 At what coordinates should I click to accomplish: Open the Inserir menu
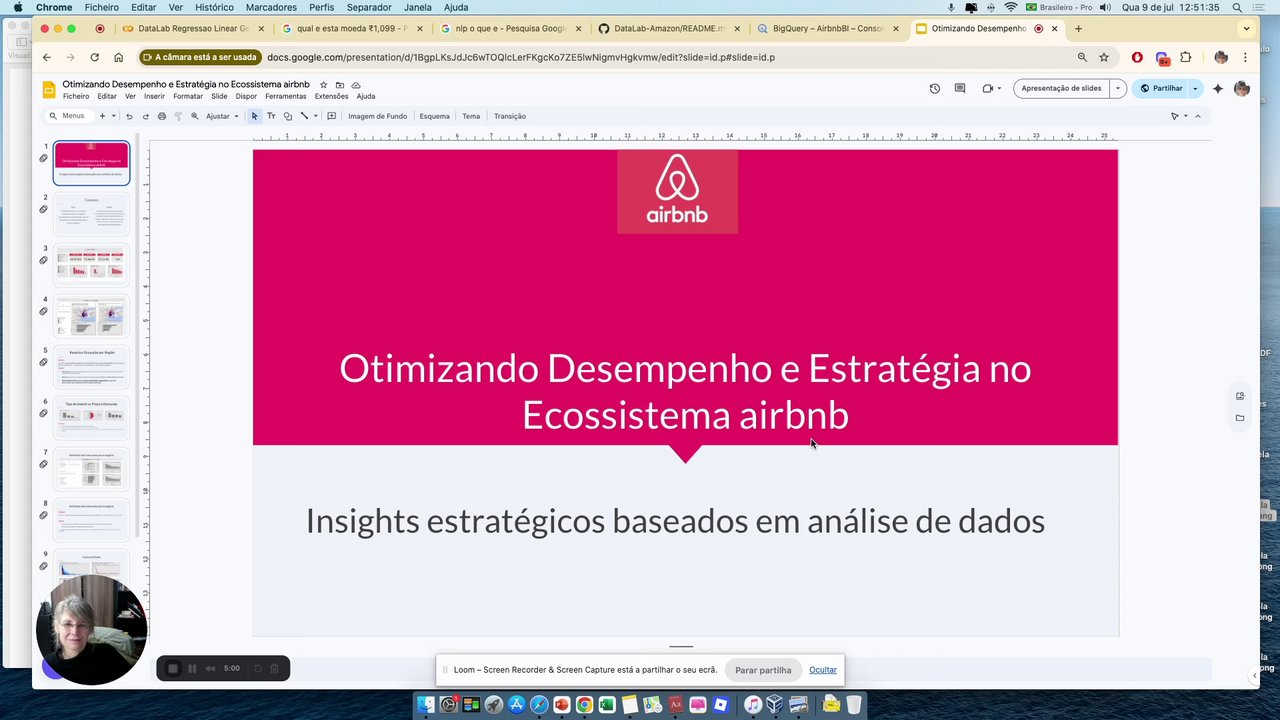tap(154, 96)
